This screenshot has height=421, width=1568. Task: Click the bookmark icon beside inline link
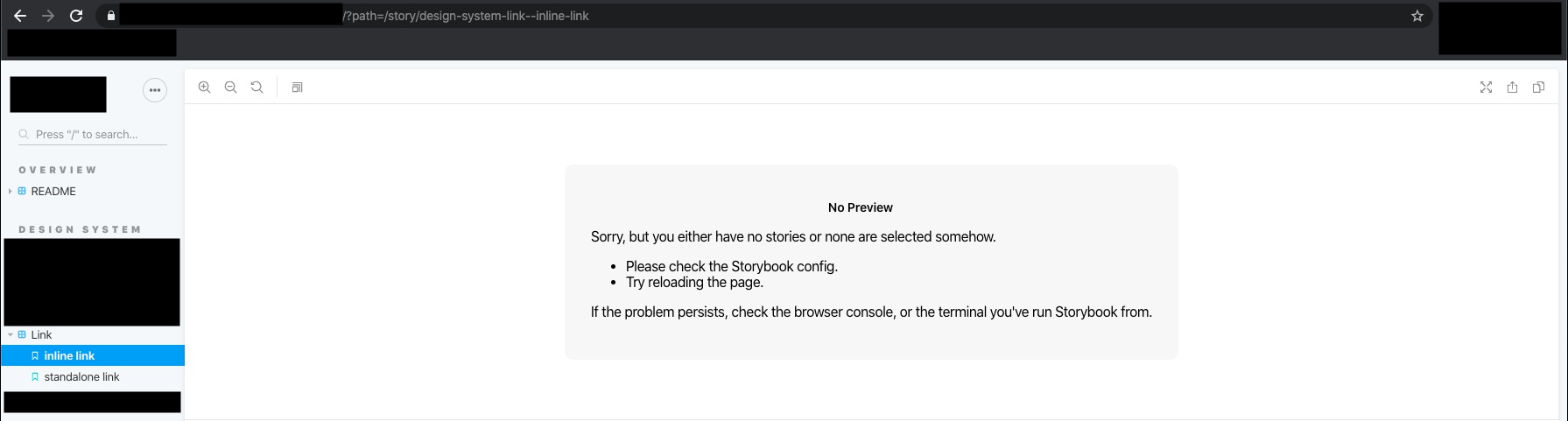(35, 355)
